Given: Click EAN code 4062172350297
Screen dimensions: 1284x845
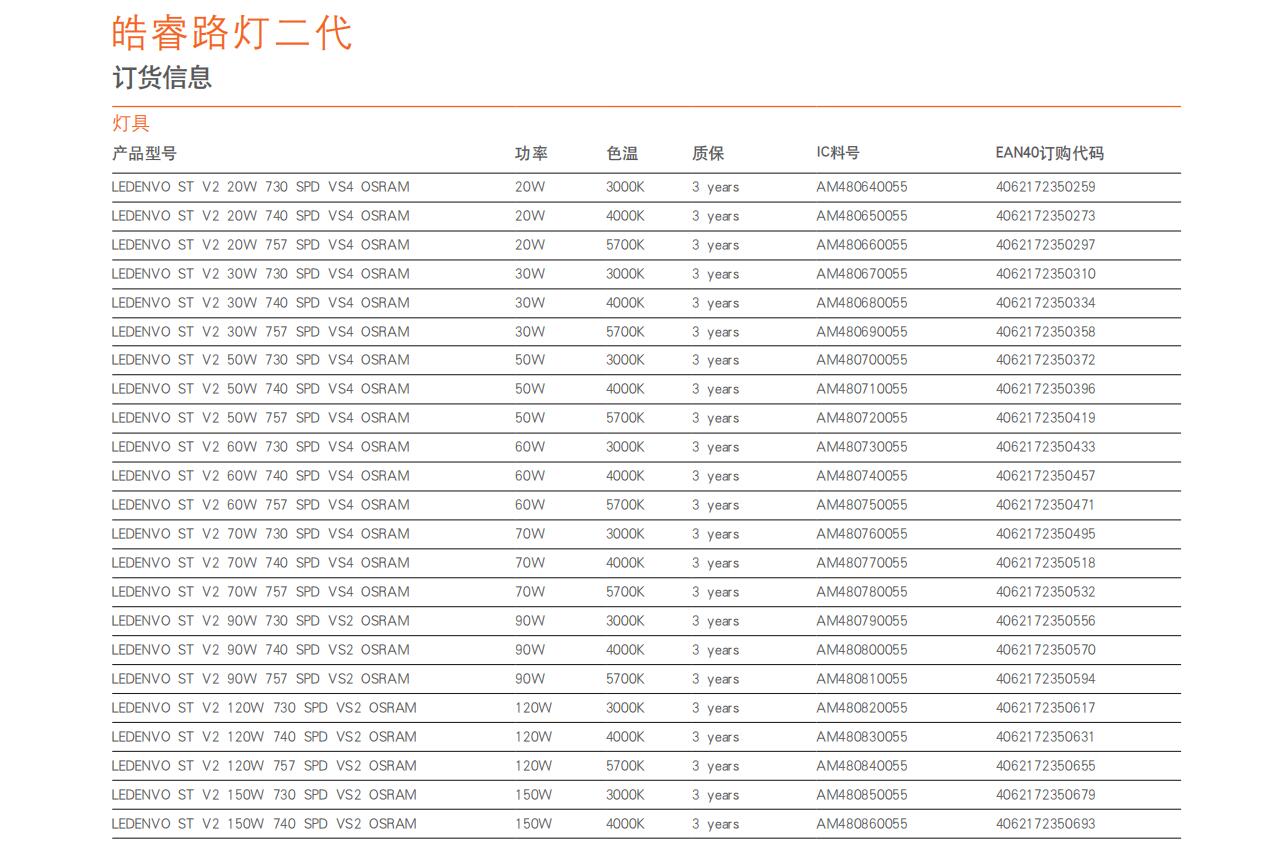Looking at the screenshot, I should (1046, 245).
